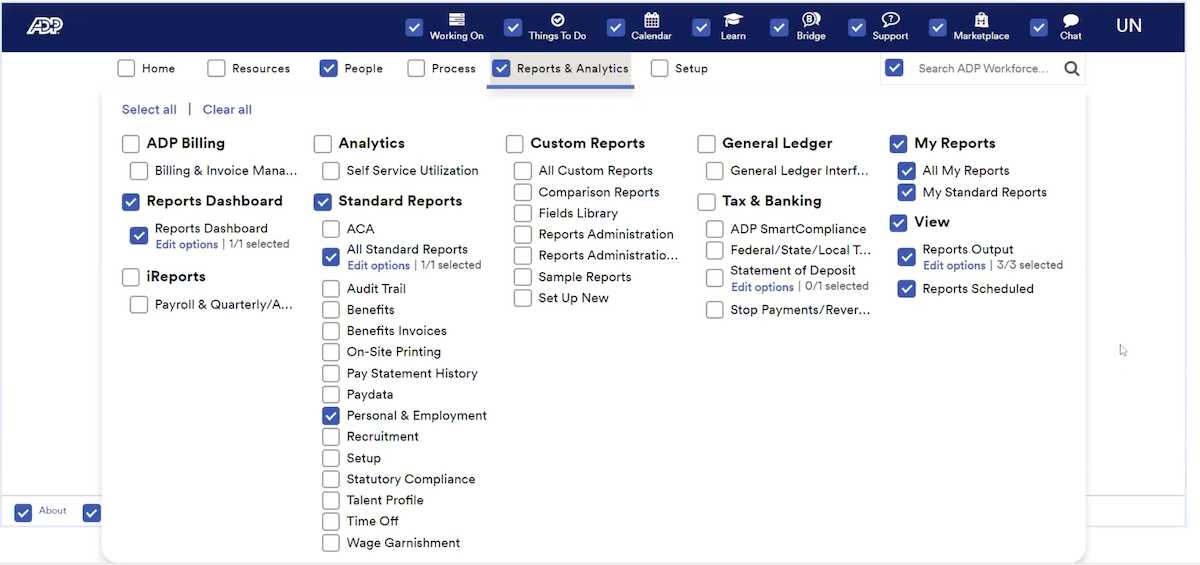Open Edit options under Reports Output
The width and height of the screenshot is (1200, 565).
[x=954, y=266]
